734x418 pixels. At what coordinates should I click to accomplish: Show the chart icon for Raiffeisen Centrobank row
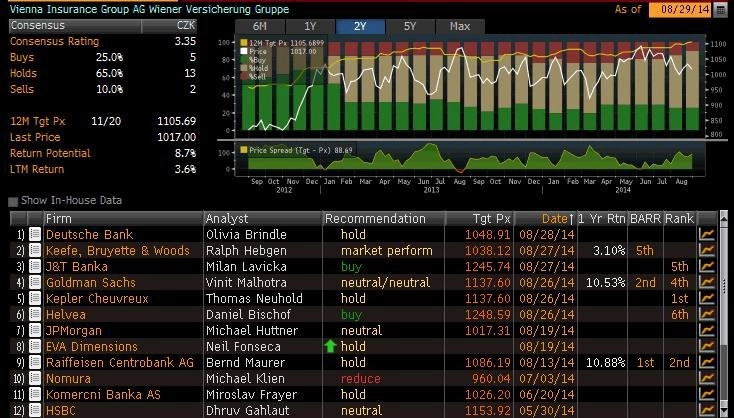pos(707,362)
